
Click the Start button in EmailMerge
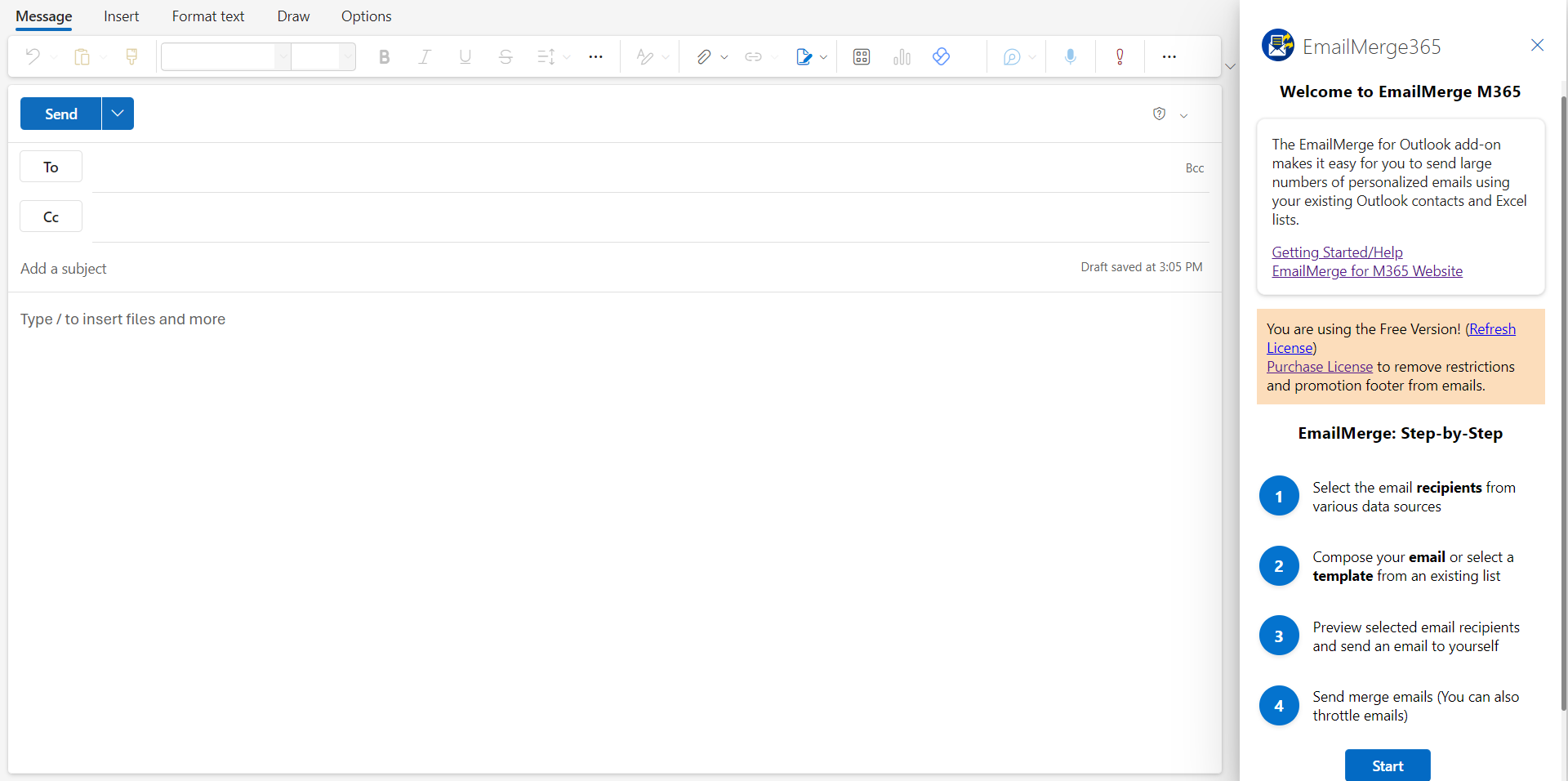(x=1388, y=765)
